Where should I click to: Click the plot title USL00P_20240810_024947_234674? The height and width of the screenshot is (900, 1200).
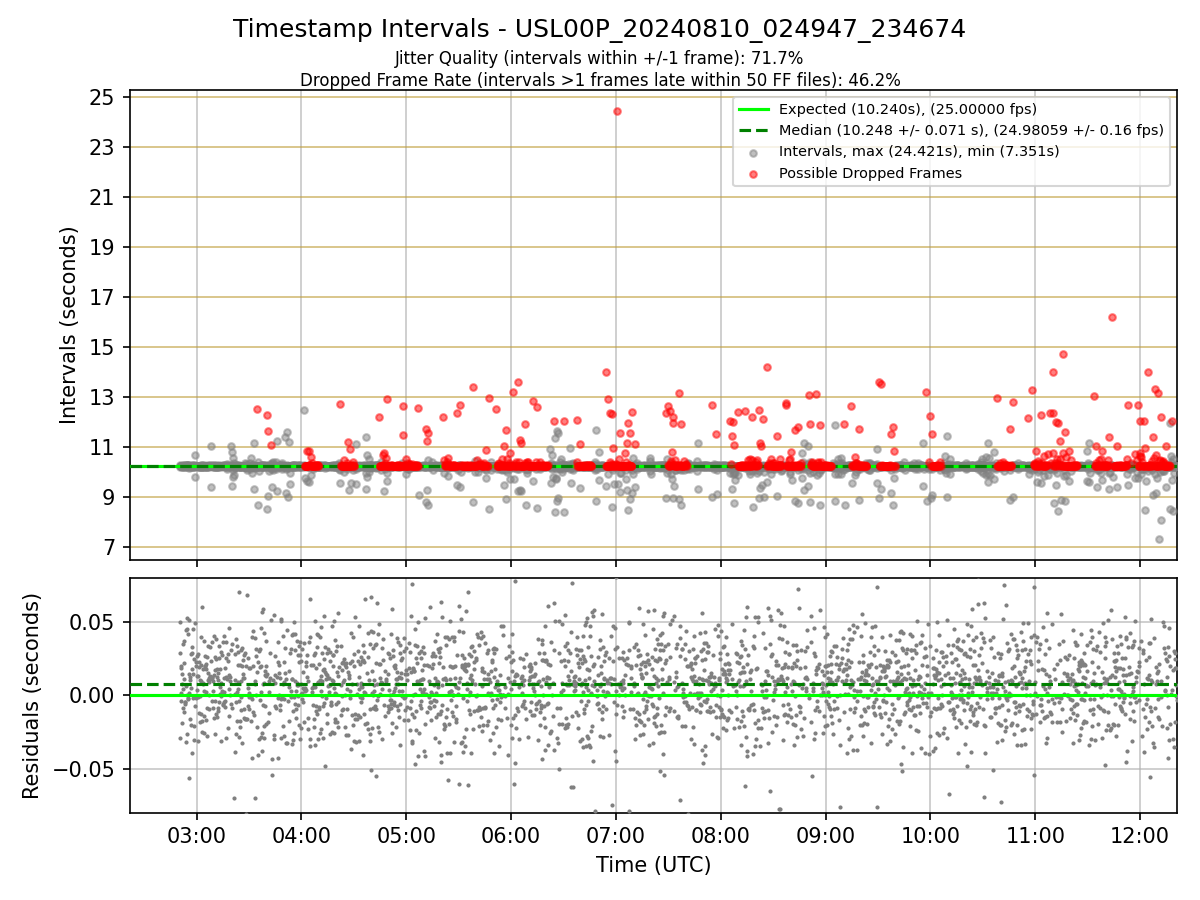600,29
